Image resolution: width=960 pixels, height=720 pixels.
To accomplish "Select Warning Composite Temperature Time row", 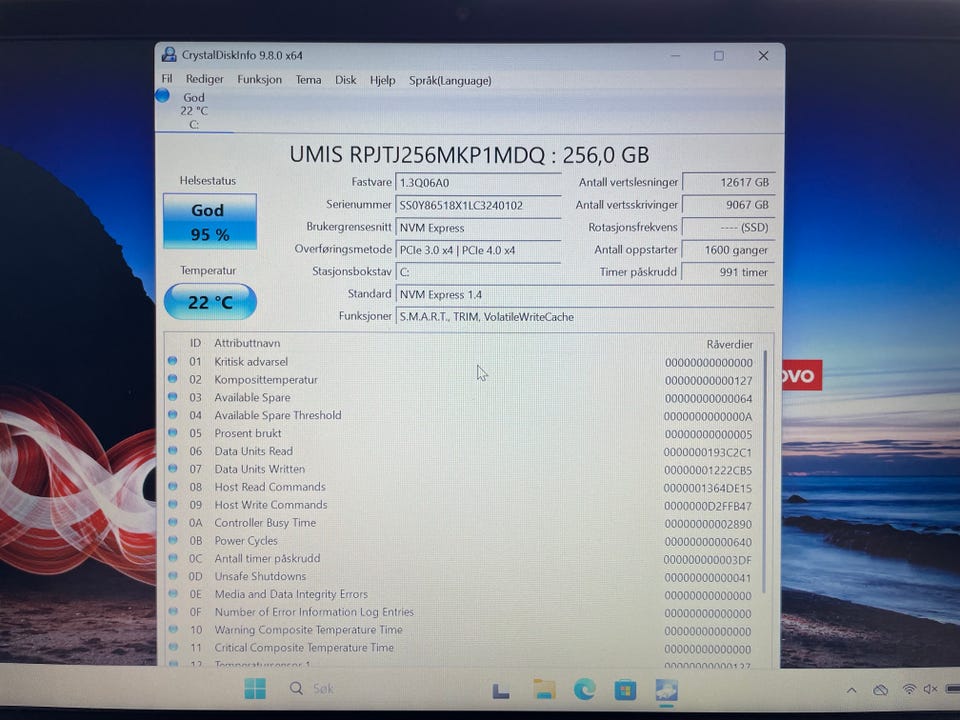I will point(462,630).
